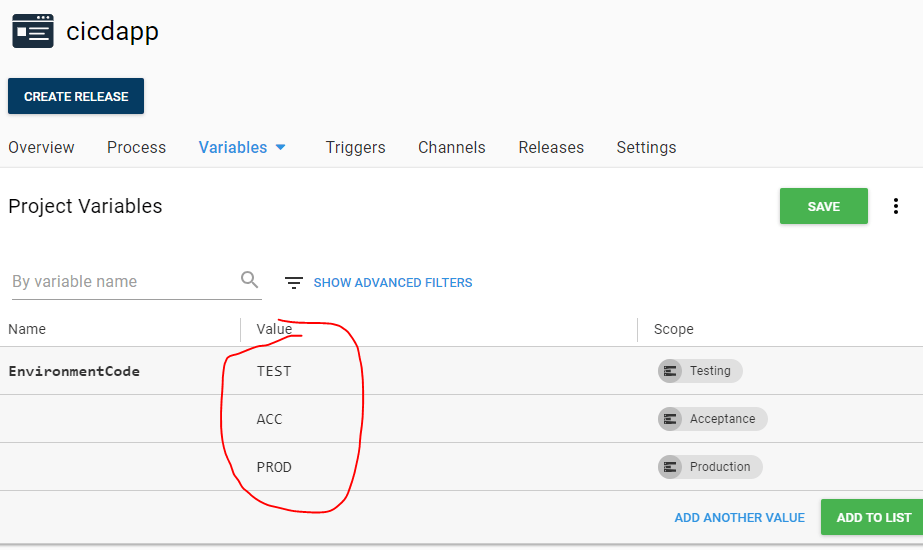Click the search magnifier icon
This screenshot has height=550, width=923.
pyautogui.click(x=250, y=280)
